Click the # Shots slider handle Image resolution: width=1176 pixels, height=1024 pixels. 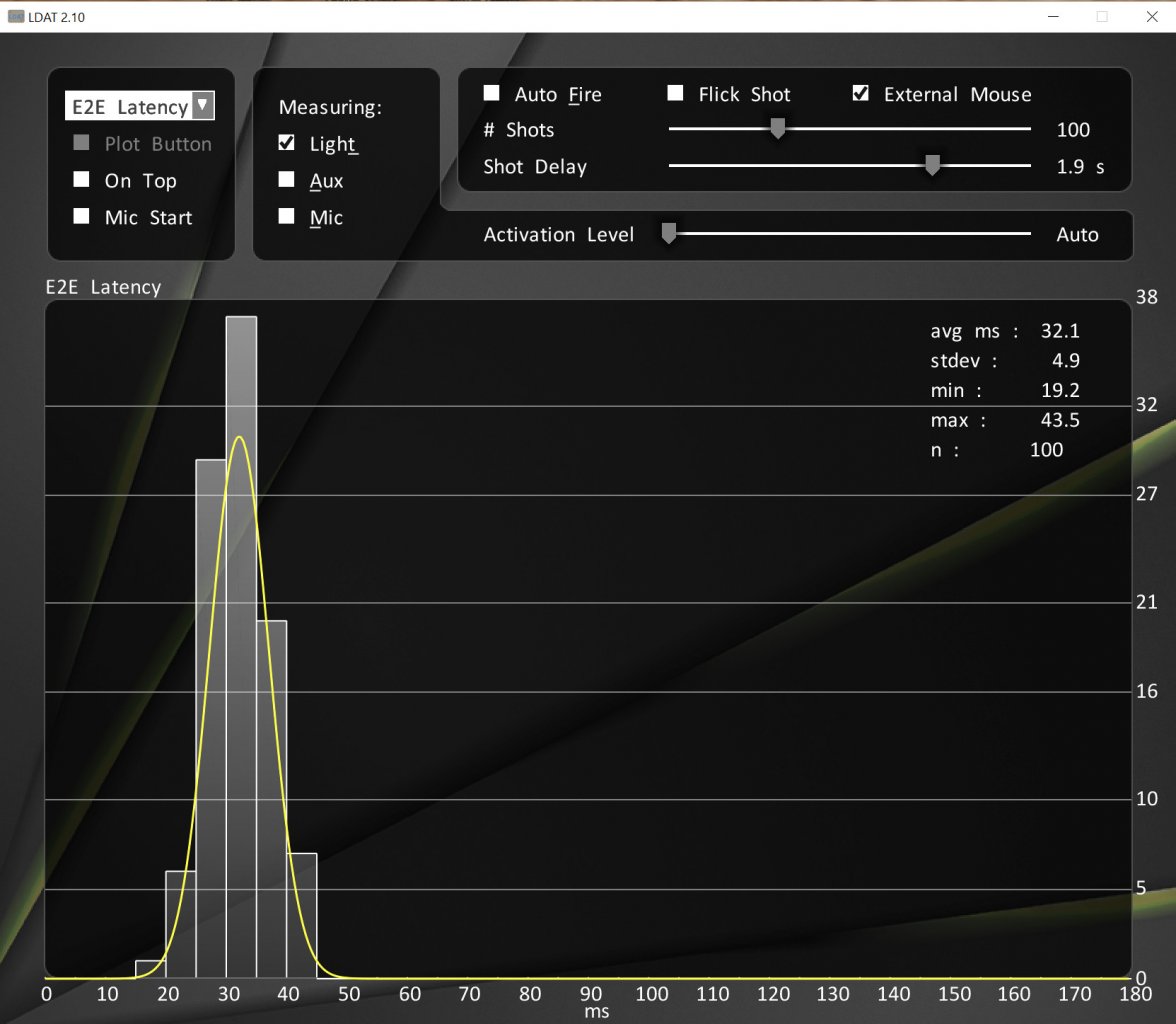(x=778, y=128)
